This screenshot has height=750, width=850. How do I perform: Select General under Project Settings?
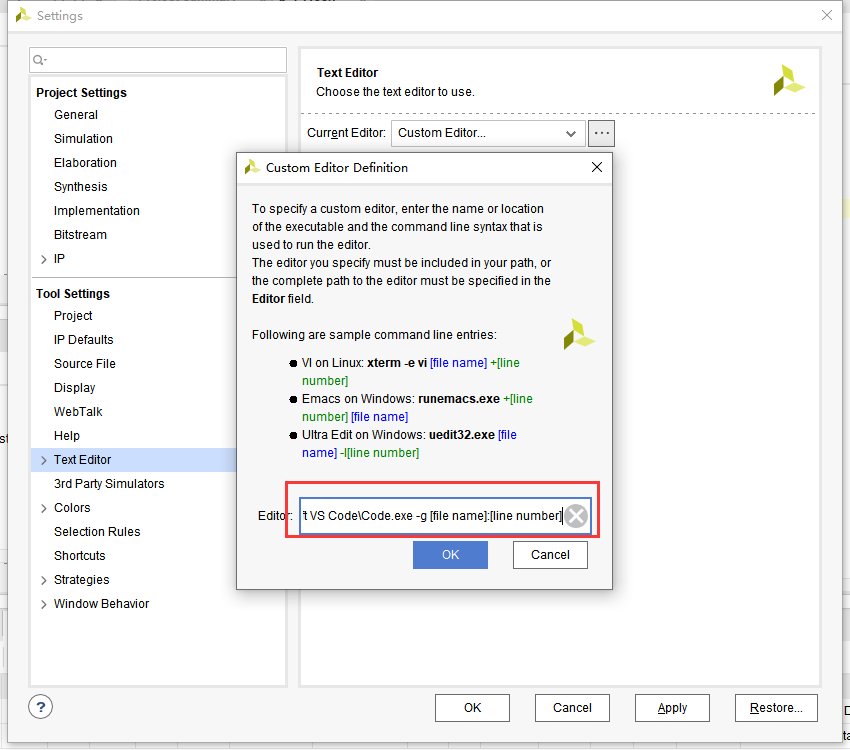click(x=76, y=115)
